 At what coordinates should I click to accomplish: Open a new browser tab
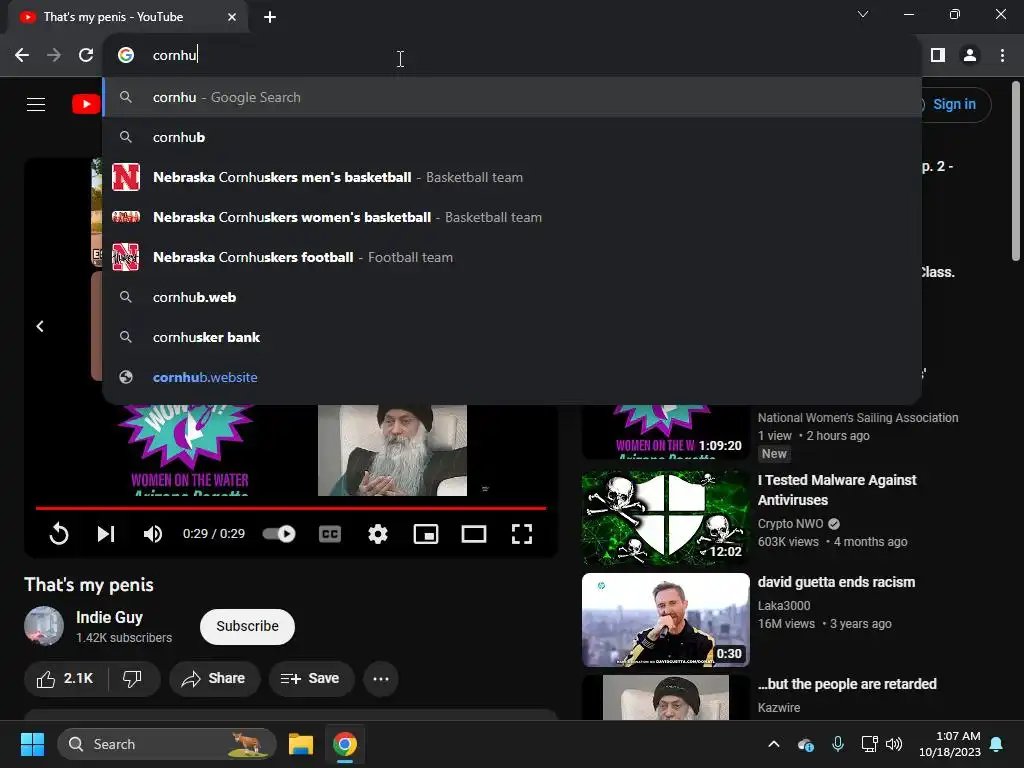coord(270,18)
